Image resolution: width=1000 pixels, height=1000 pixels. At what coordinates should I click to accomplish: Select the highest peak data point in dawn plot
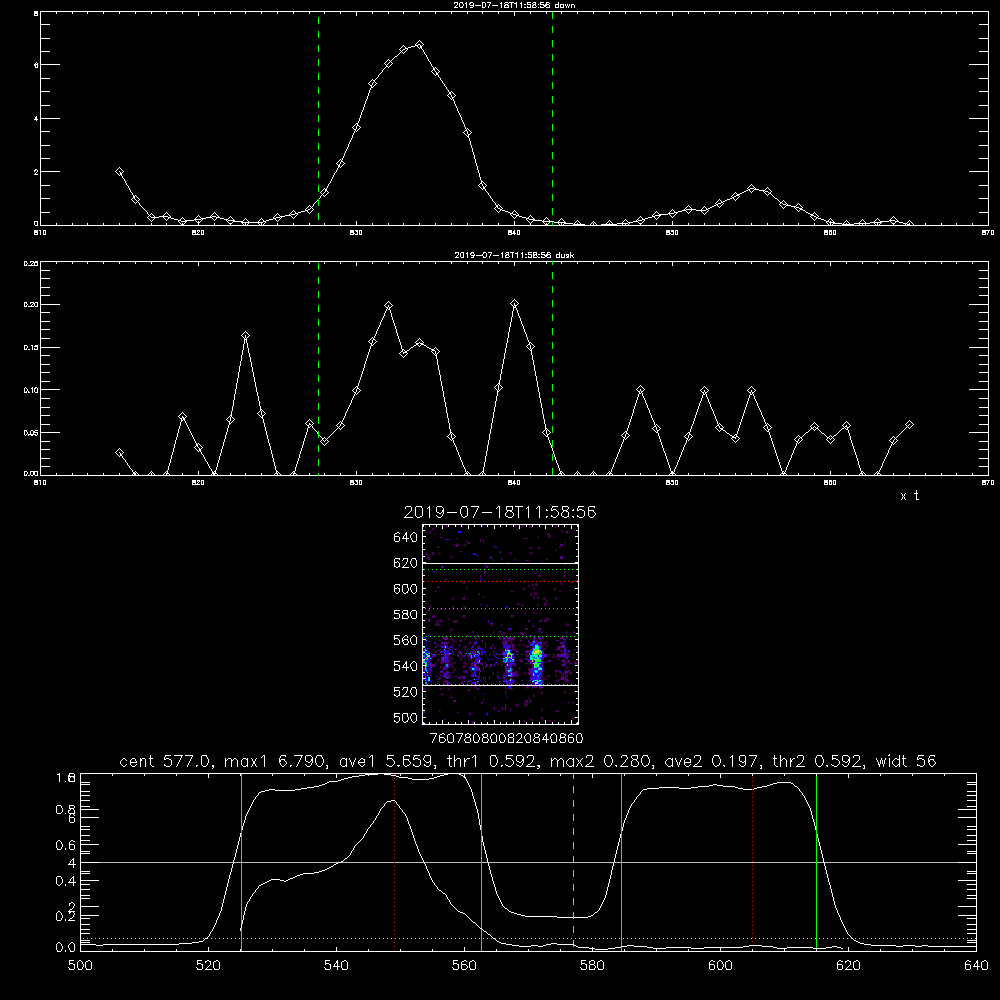point(419,45)
